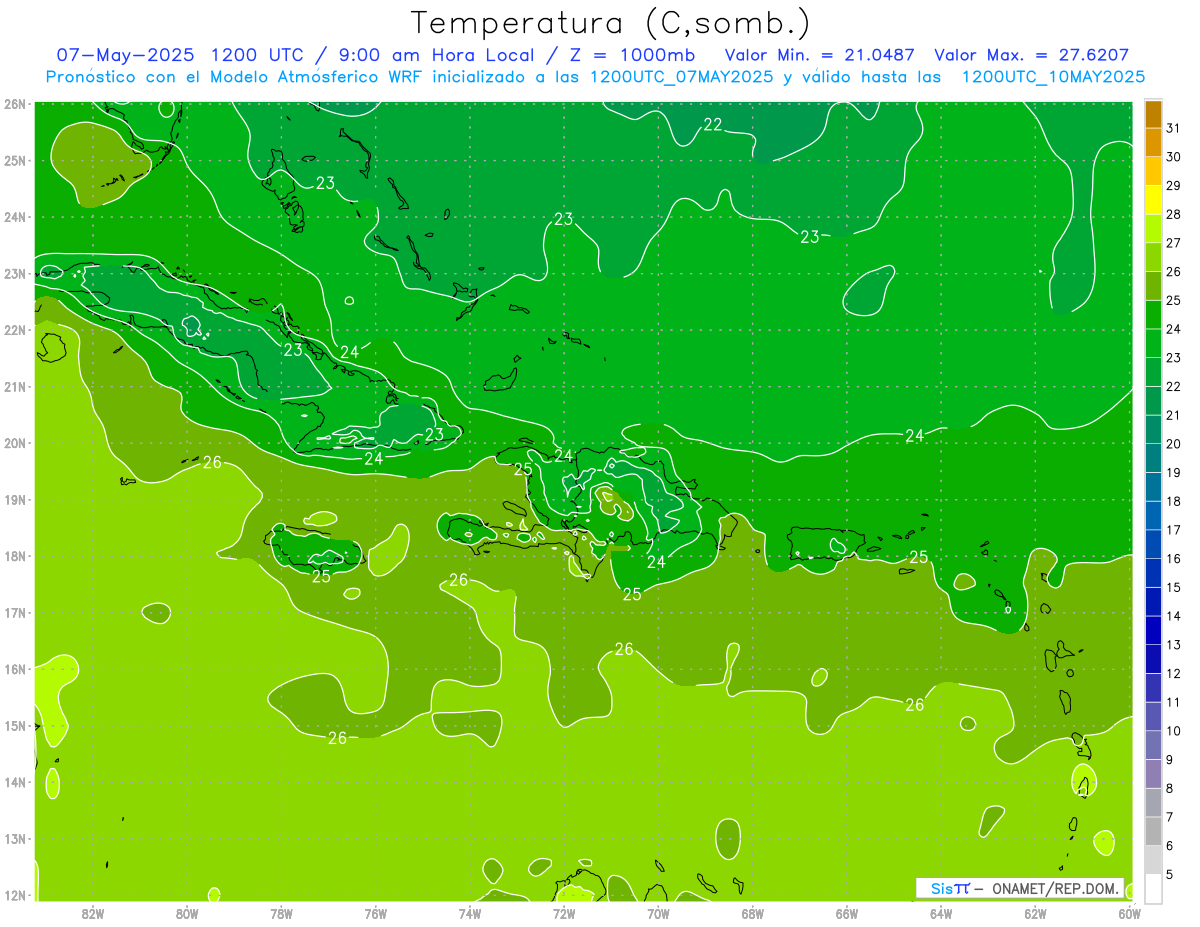Image resolution: width=1200 pixels, height=927 pixels.
Task: Click legend color band between 22 and 23
Action: pos(1153,373)
